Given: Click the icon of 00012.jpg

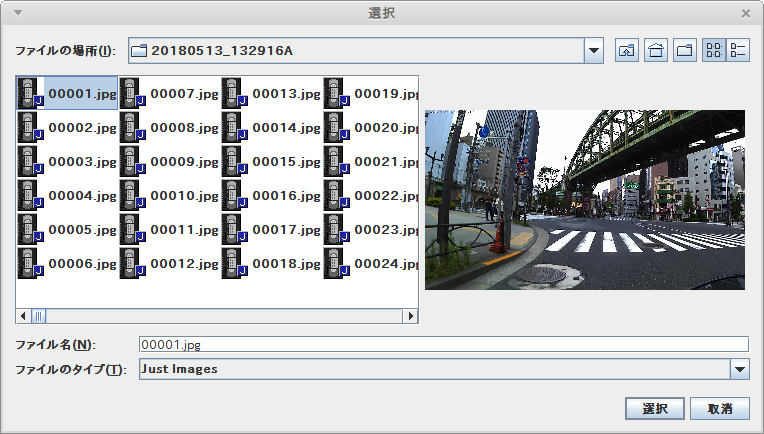Looking at the screenshot, I should (x=133, y=263).
